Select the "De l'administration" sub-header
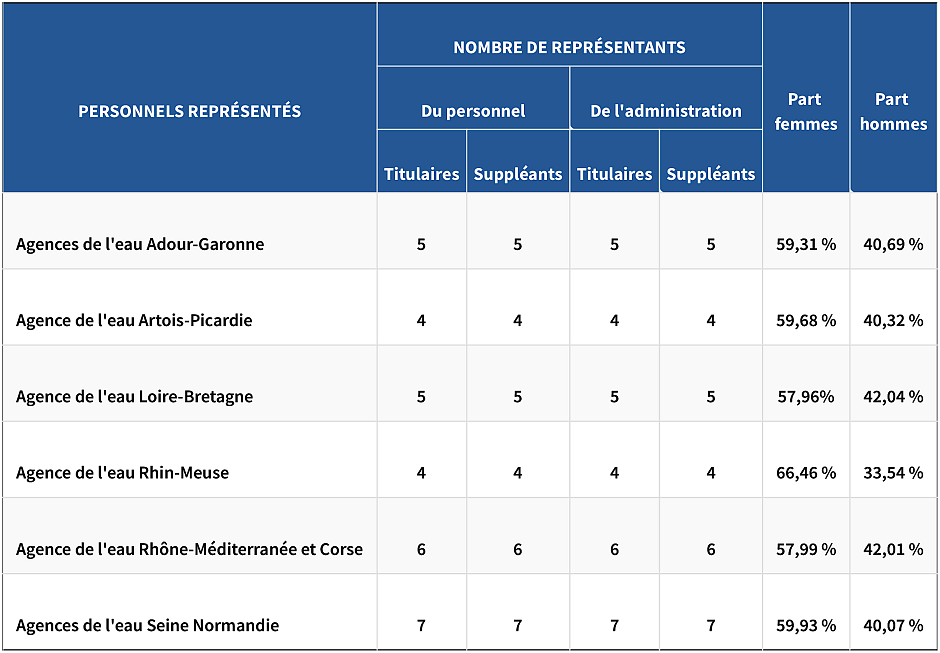The height and width of the screenshot is (653, 940). click(x=666, y=111)
